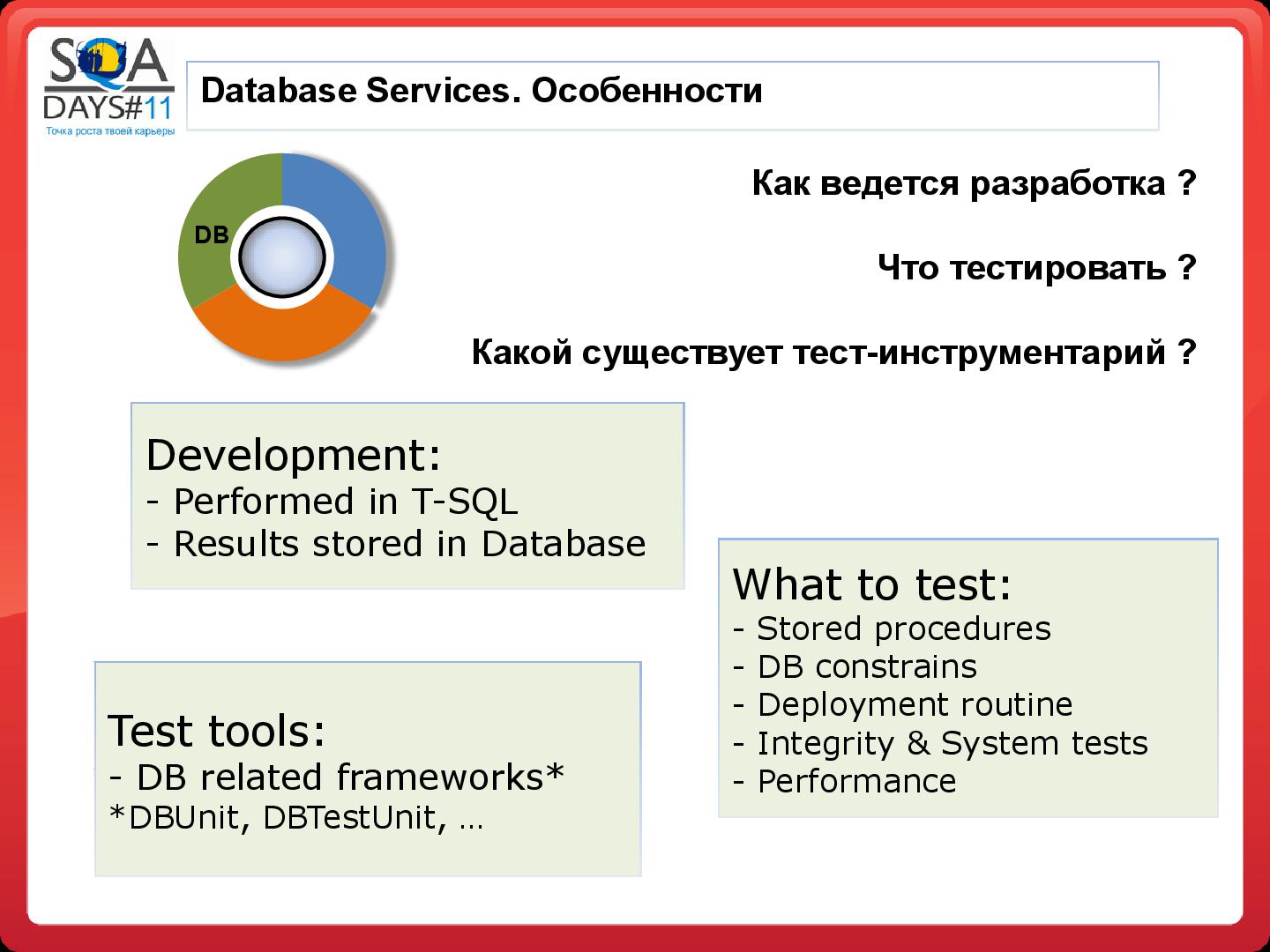Click the 'What to test:' heading

click(x=872, y=584)
